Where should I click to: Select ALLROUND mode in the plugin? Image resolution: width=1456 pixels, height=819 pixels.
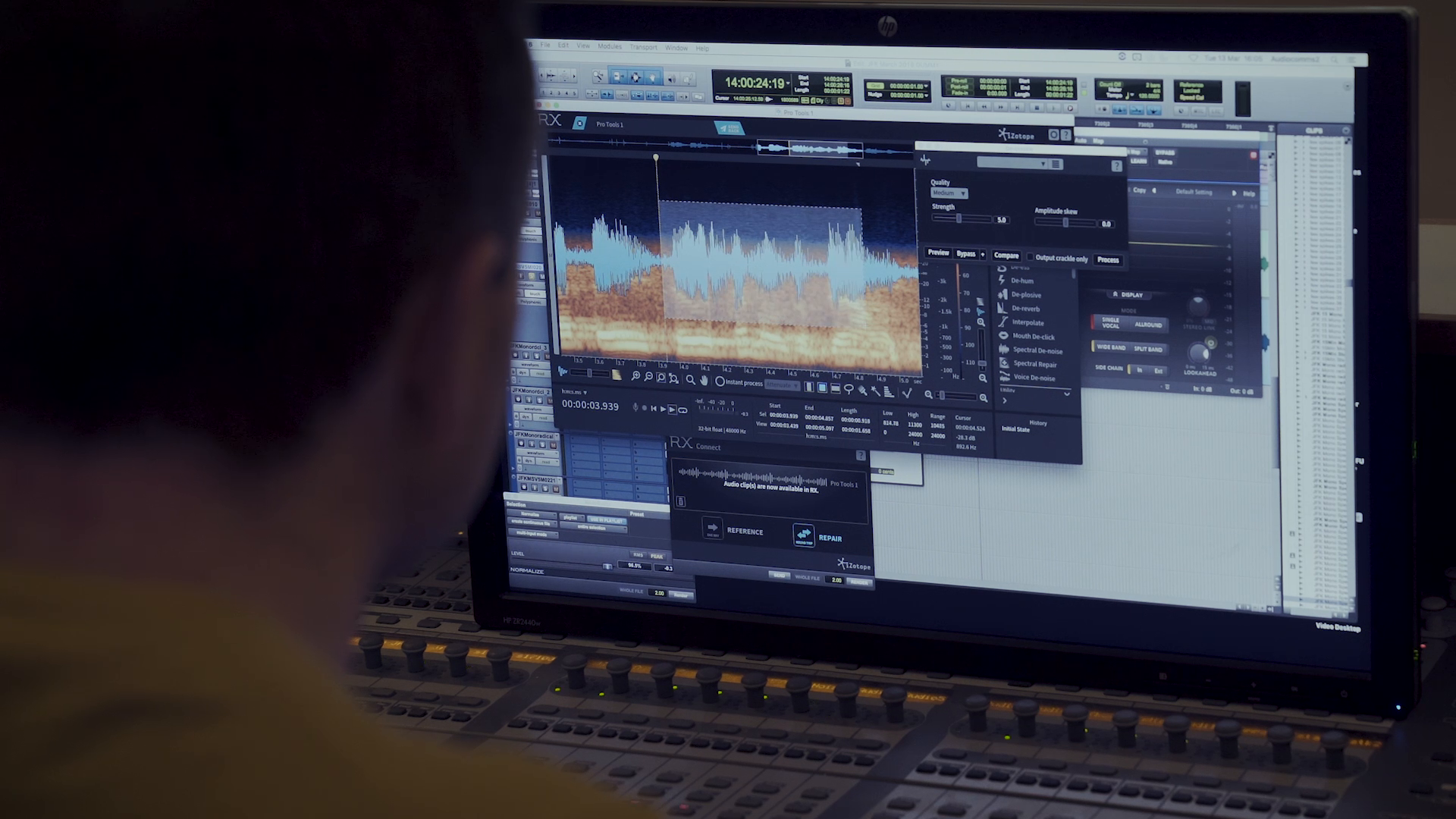(1149, 325)
